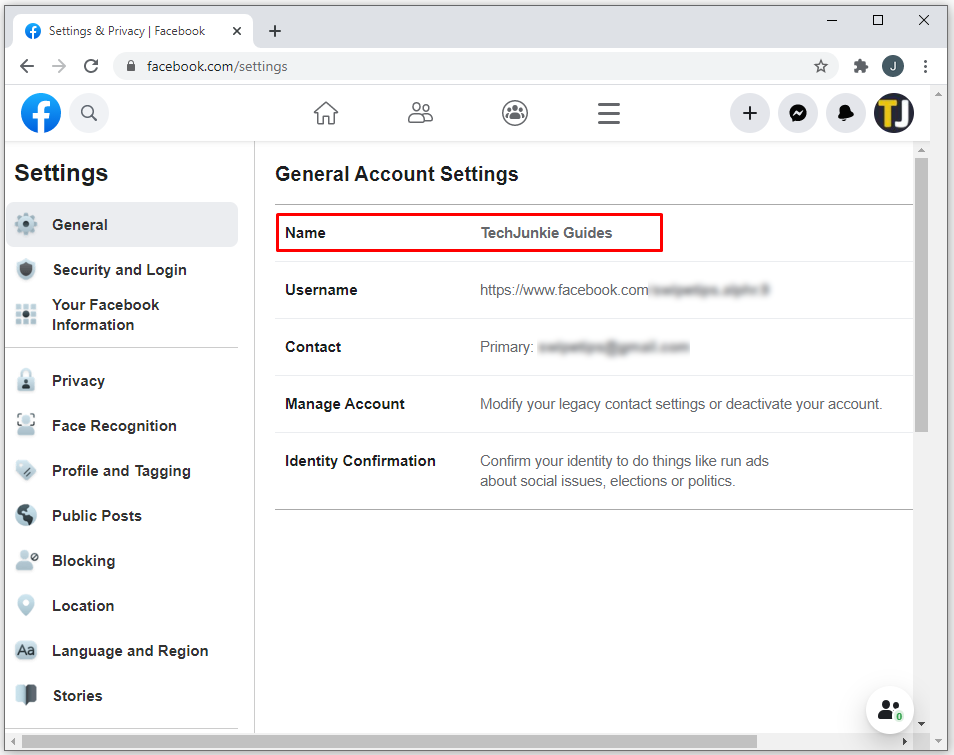Open the hamburger menu icon

click(x=609, y=113)
